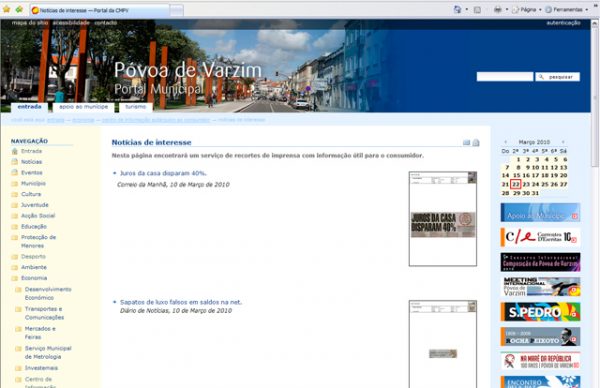Select day 10 in the calendar
This screenshot has width=600, height=388.
(535, 168)
